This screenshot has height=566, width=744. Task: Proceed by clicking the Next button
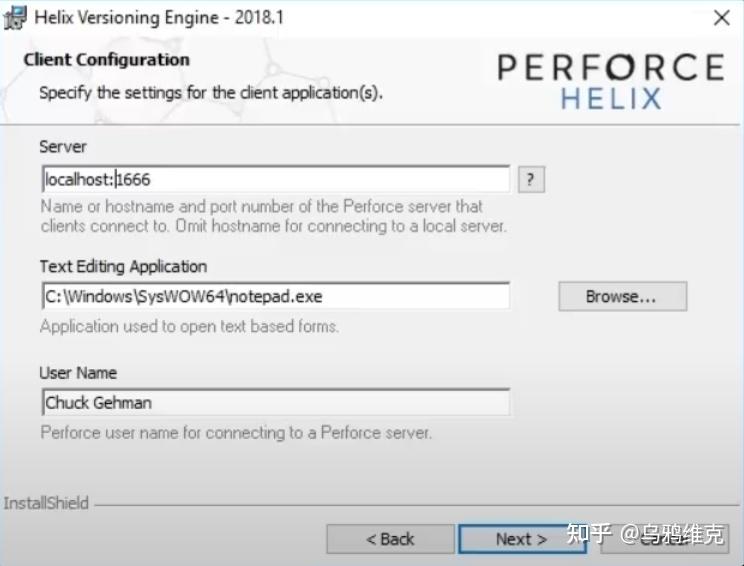(521, 539)
